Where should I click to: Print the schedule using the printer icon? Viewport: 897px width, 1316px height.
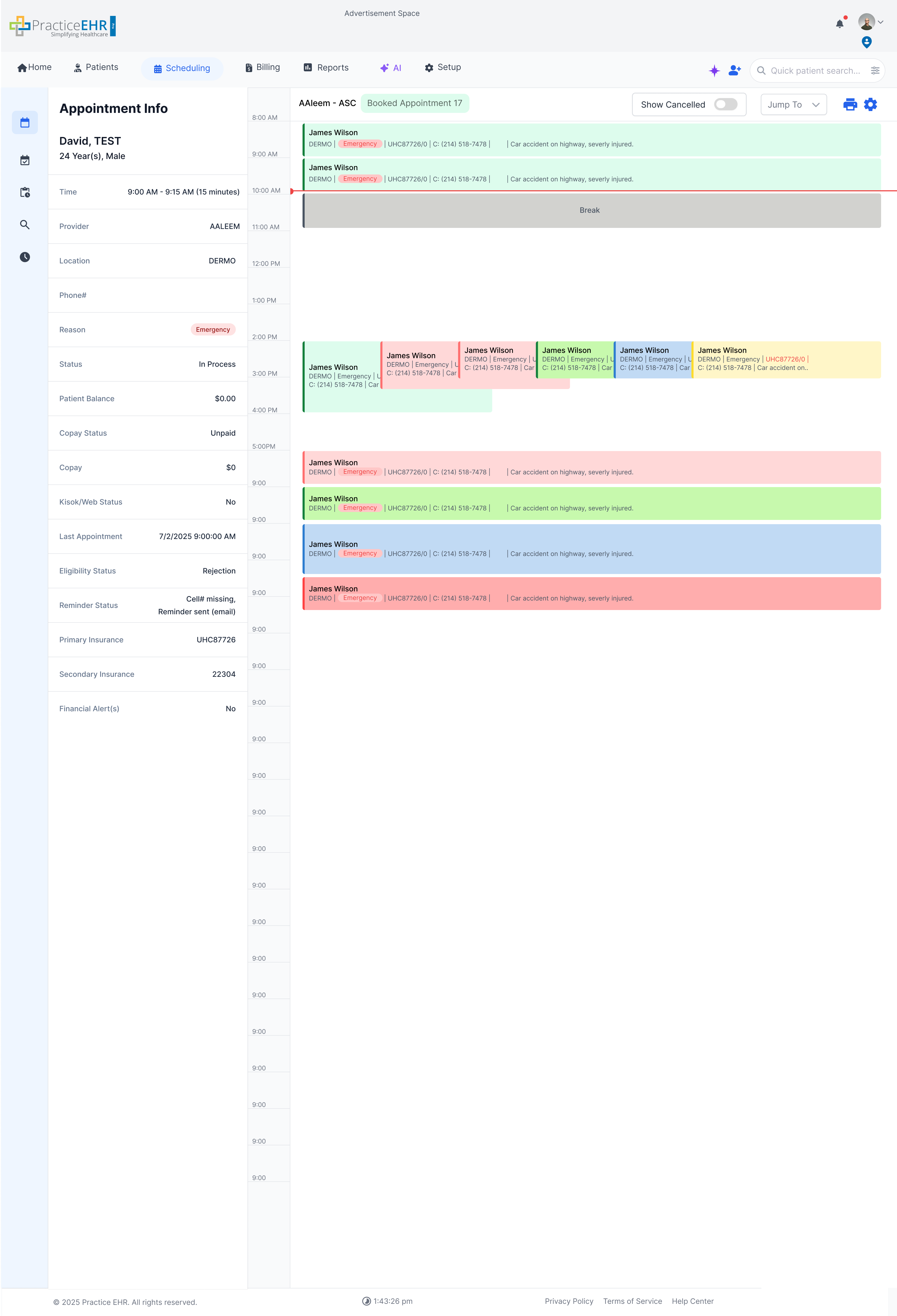tap(850, 104)
